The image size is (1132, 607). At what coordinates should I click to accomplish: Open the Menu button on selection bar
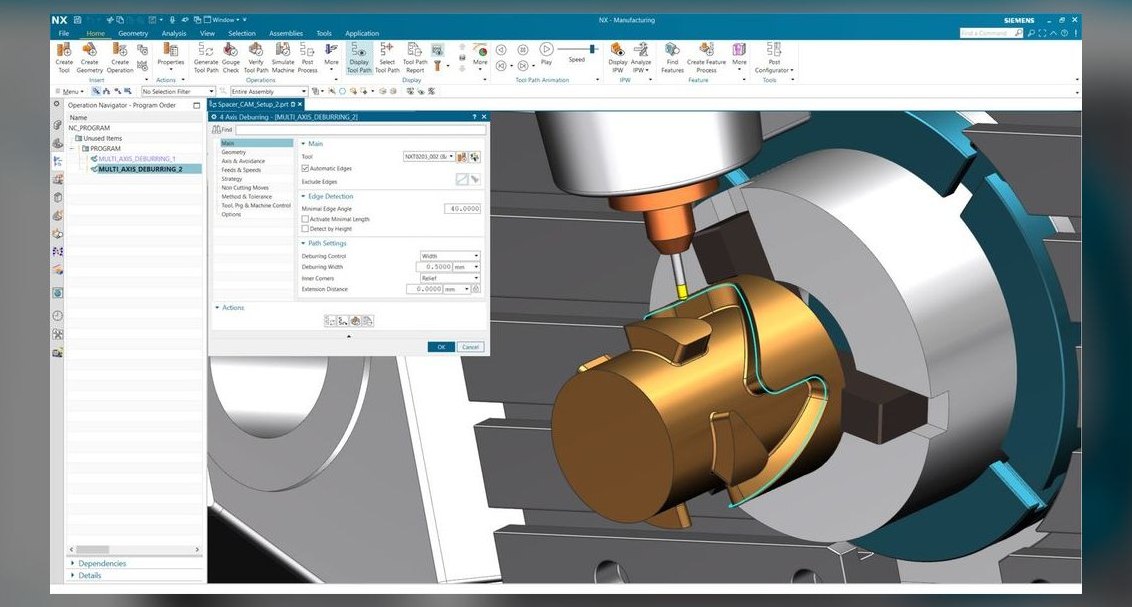click(x=70, y=92)
